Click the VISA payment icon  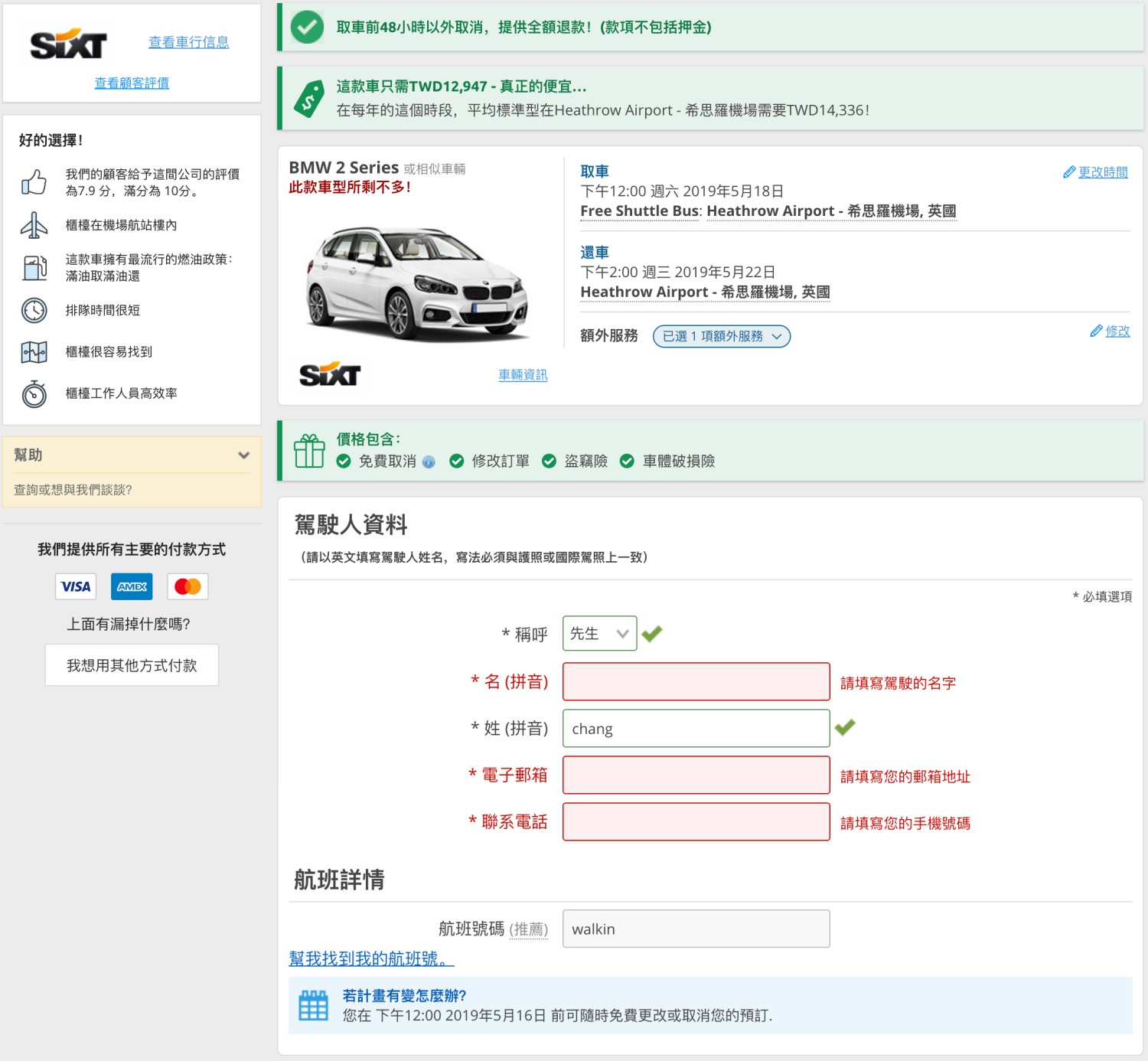[x=76, y=586]
